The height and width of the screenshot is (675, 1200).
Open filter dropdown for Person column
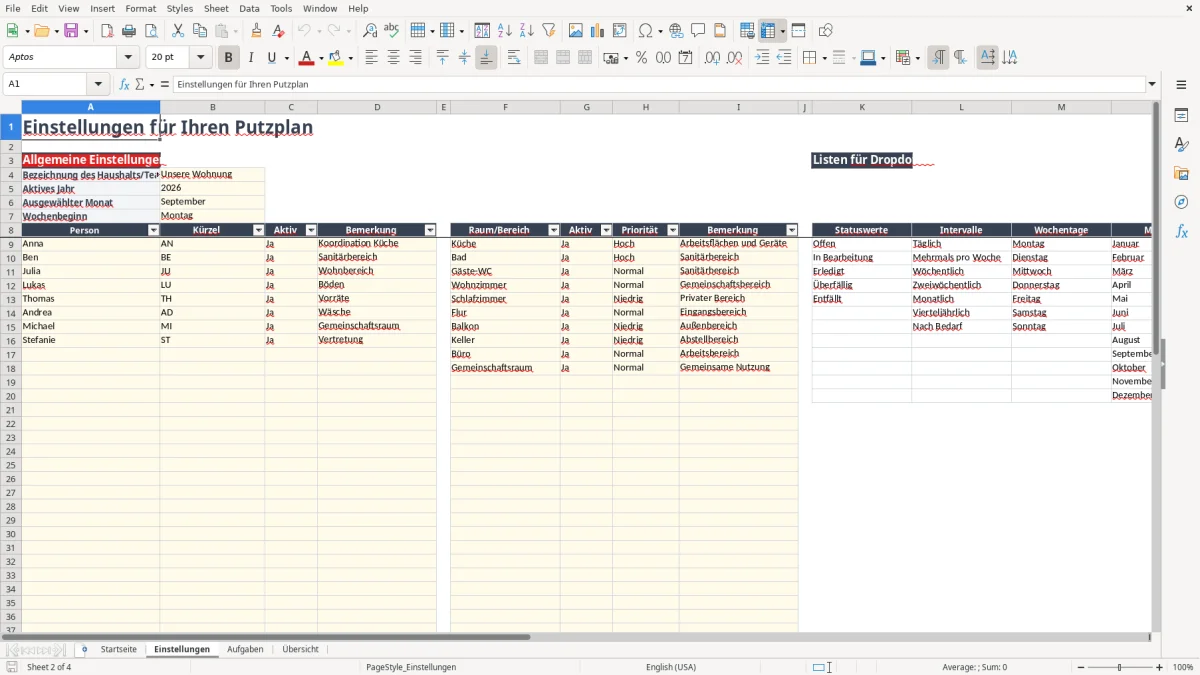point(153,230)
